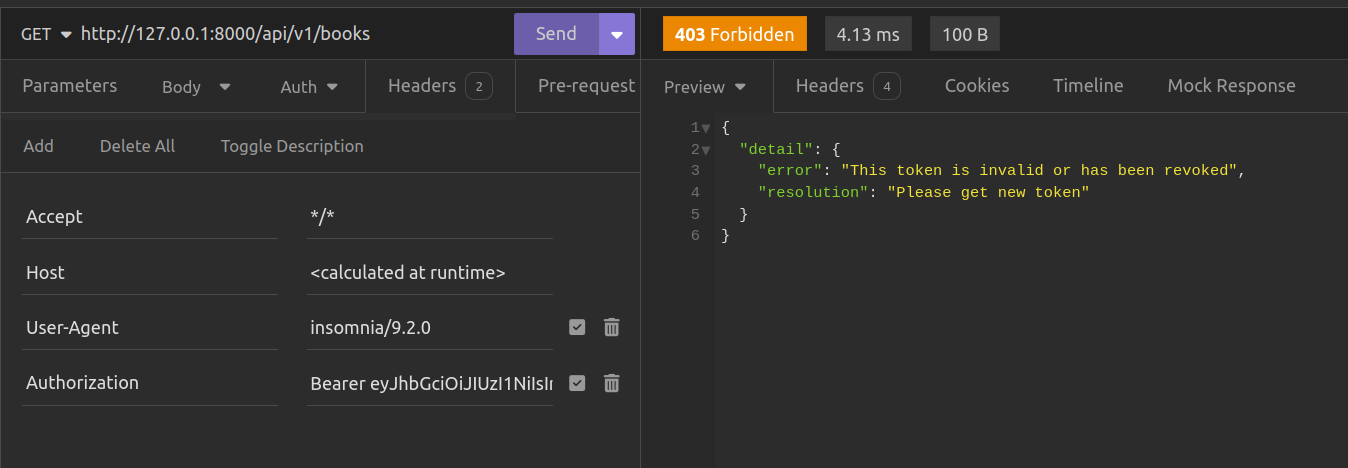Viewport: 1348px width, 468px height.
Task: Collapse the "detail" JSON object
Action: (x=706, y=150)
